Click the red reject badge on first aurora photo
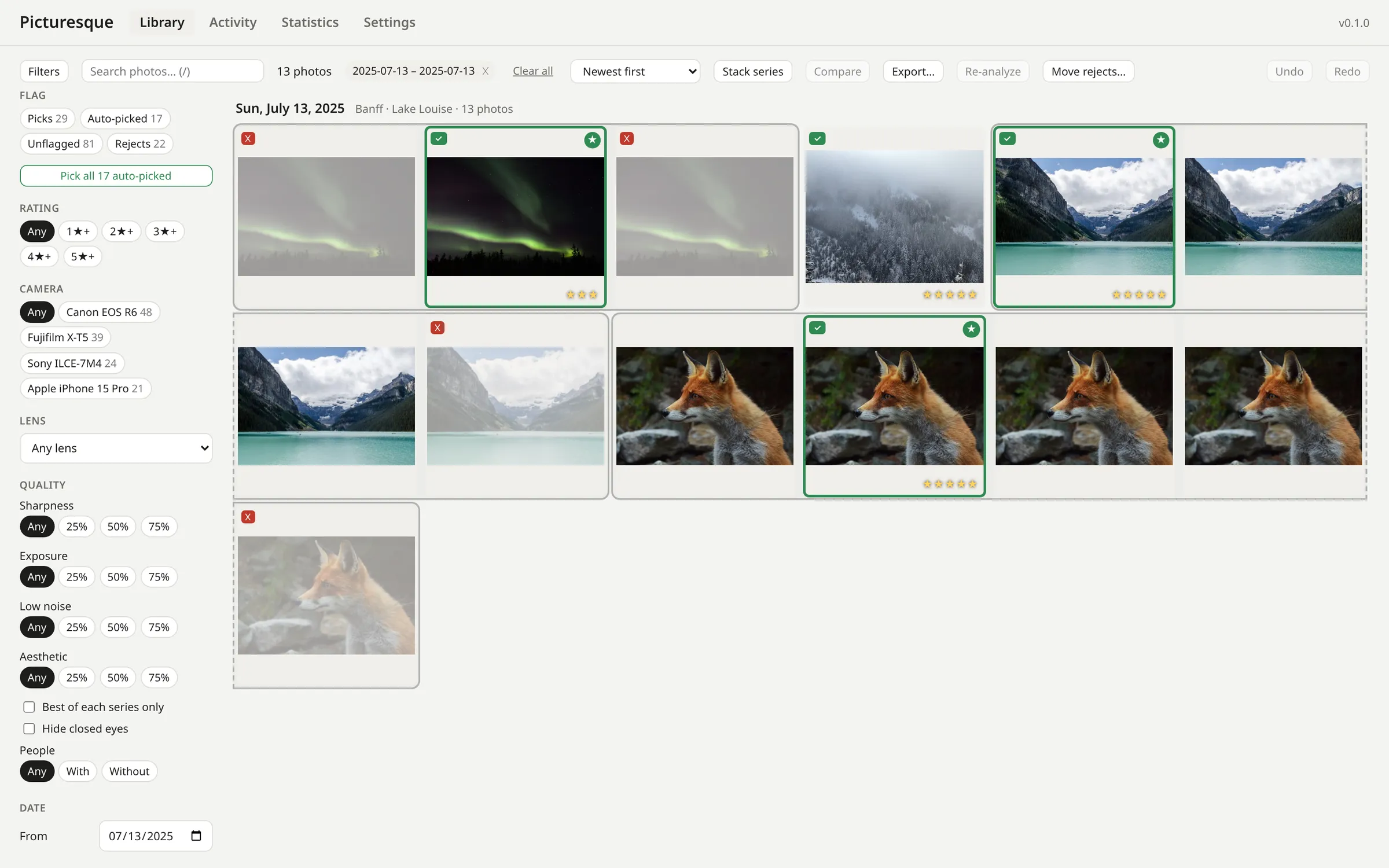The height and width of the screenshot is (868, 1389). 248,138
